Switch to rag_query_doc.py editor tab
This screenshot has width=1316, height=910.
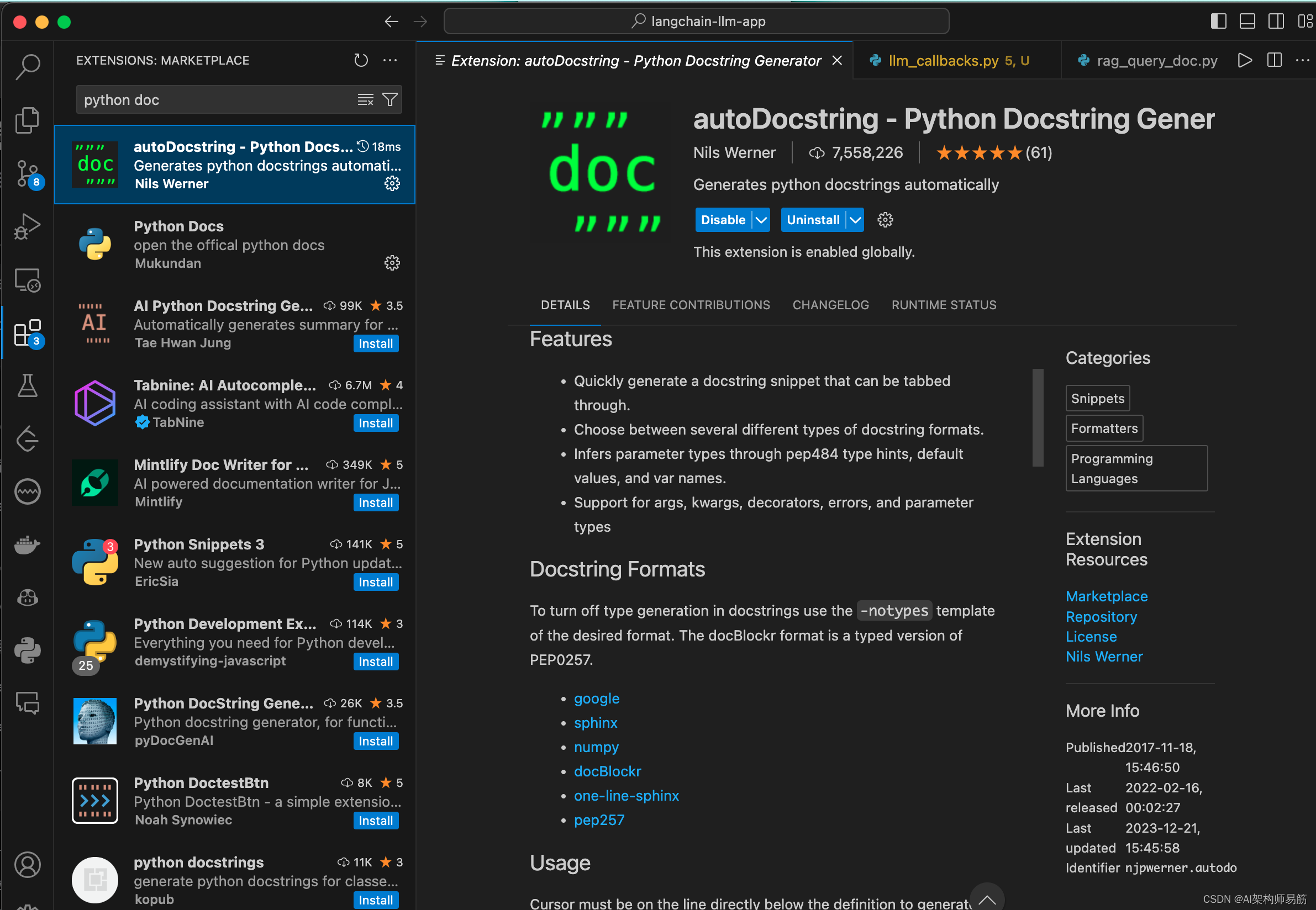pos(1147,60)
